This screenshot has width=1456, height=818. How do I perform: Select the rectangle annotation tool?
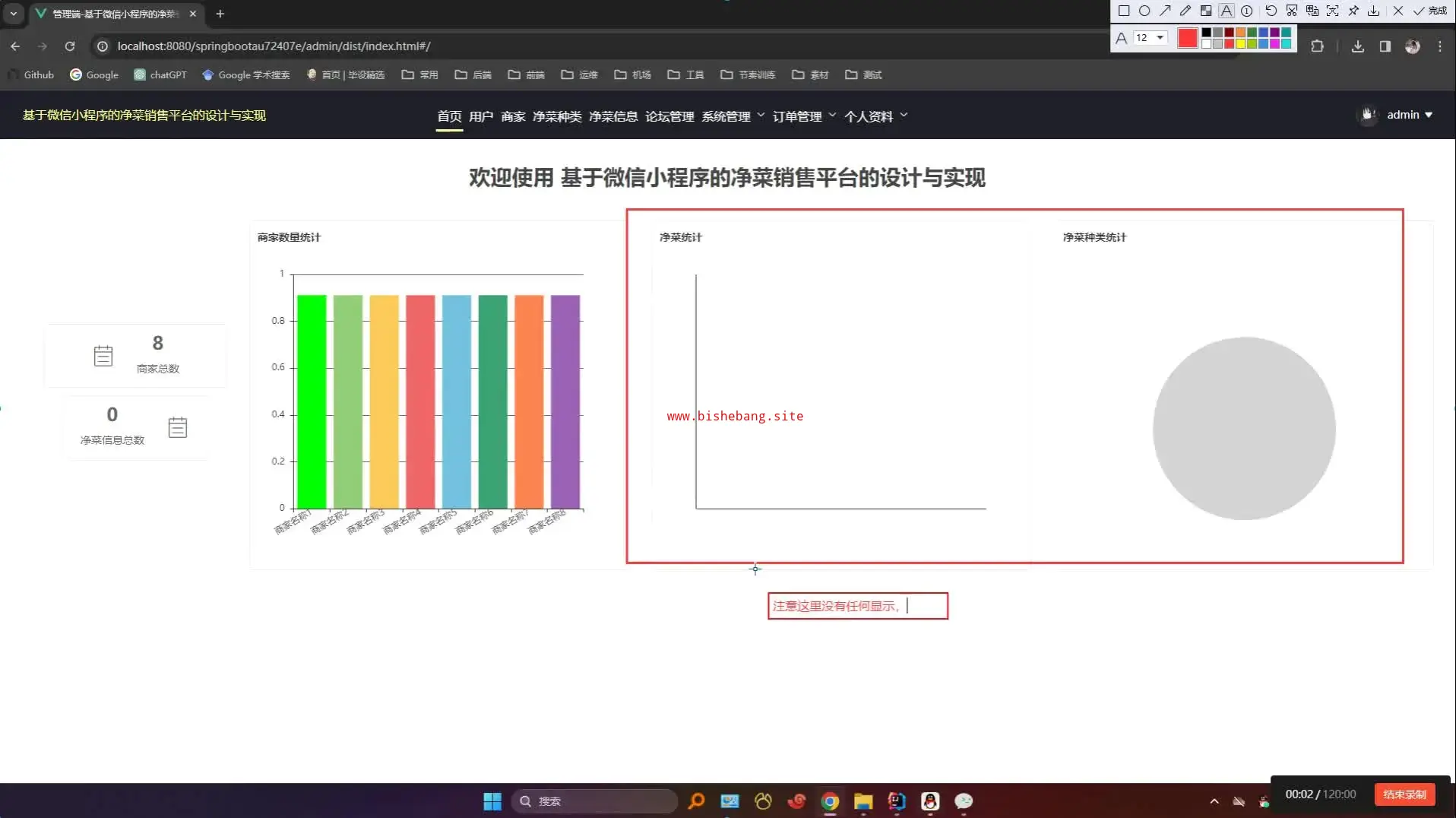point(1124,11)
